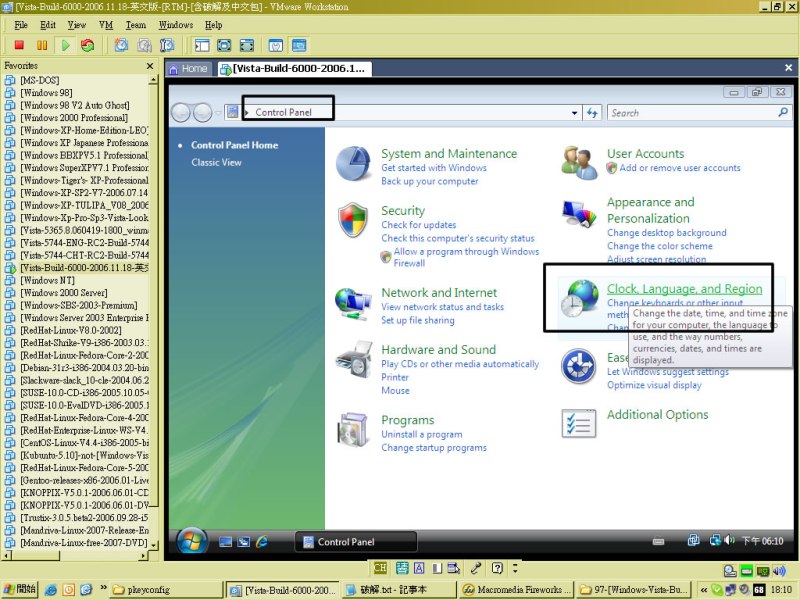The image size is (800, 600).
Task: Click the Full Screen toolbar icon
Action: (224, 45)
